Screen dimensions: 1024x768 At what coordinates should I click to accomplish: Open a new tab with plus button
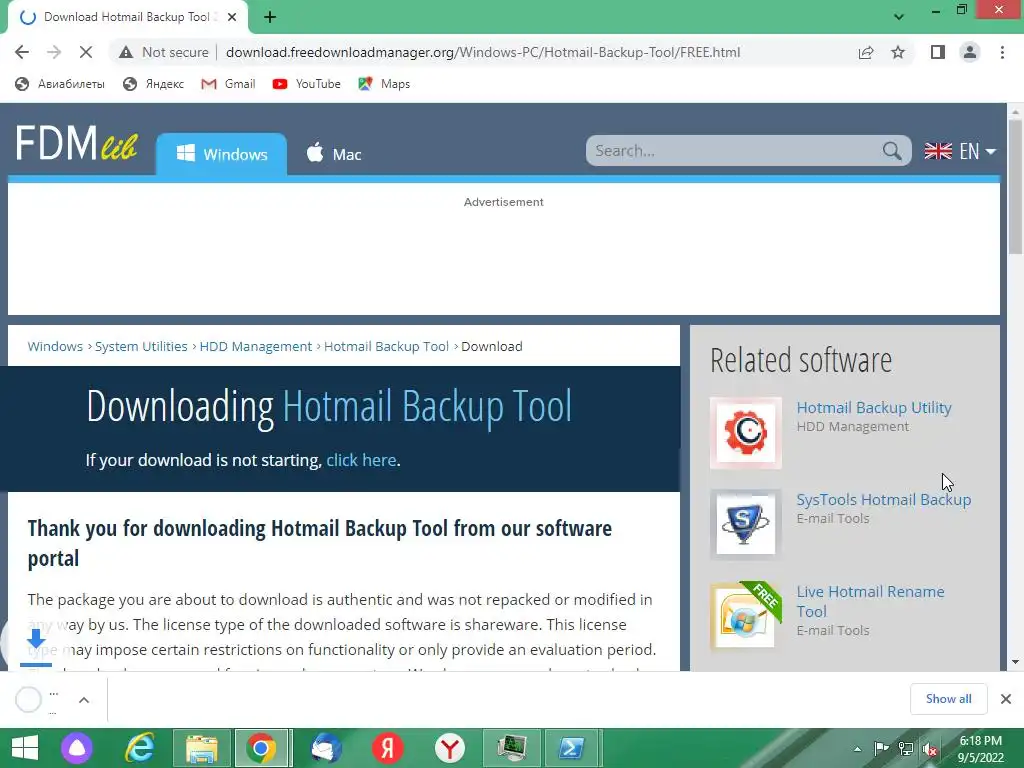[270, 17]
